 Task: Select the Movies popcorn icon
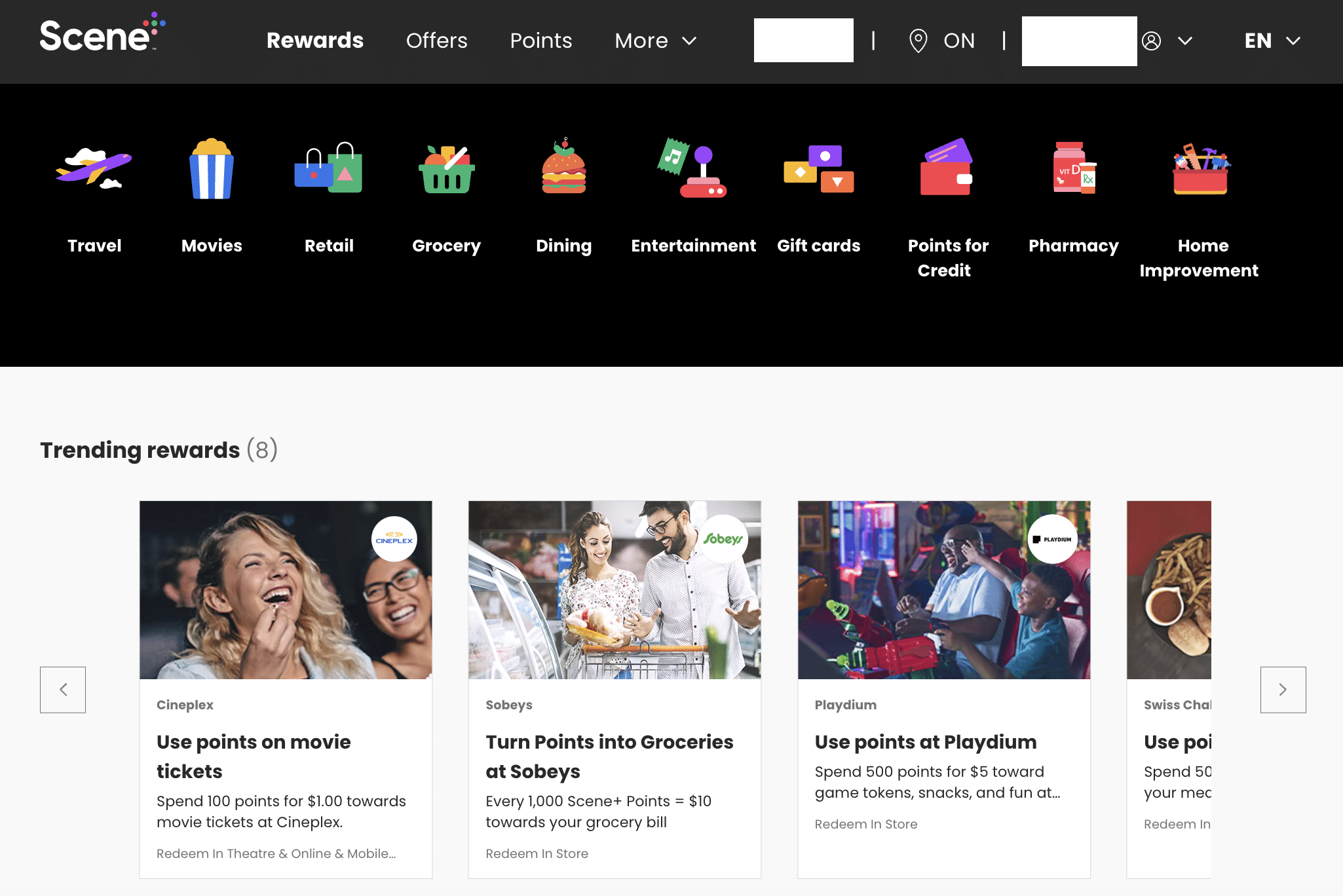[211, 168]
